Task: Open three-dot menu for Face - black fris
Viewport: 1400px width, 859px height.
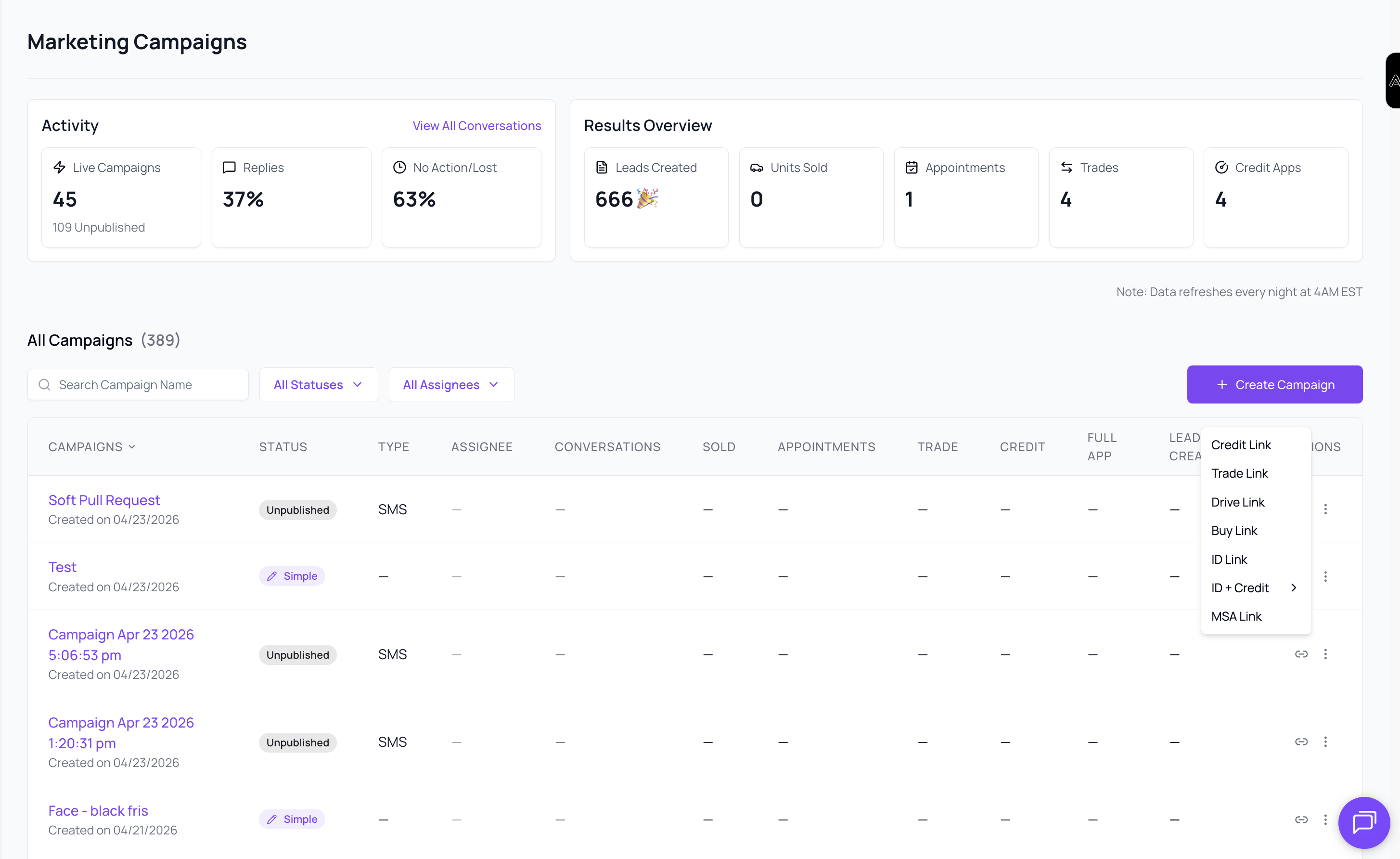Action: coord(1325,819)
